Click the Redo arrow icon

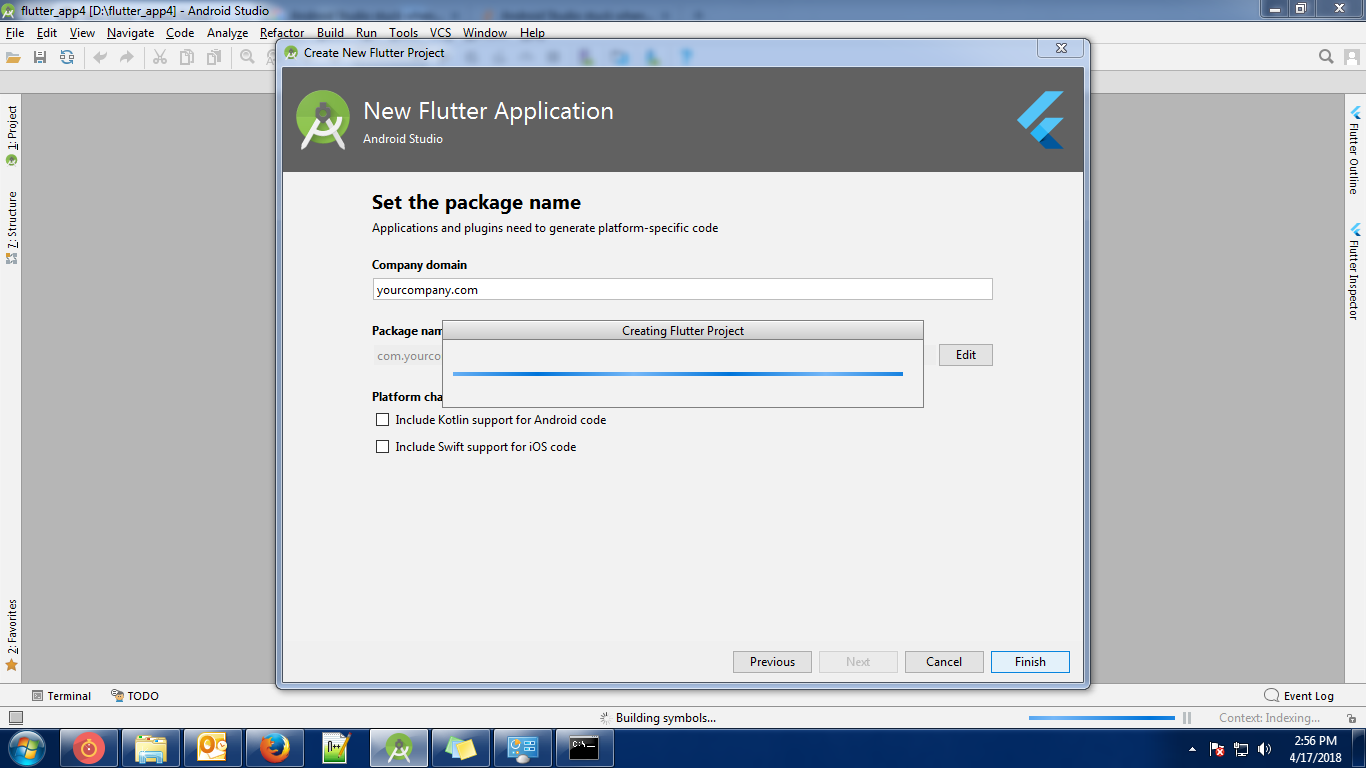click(126, 57)
